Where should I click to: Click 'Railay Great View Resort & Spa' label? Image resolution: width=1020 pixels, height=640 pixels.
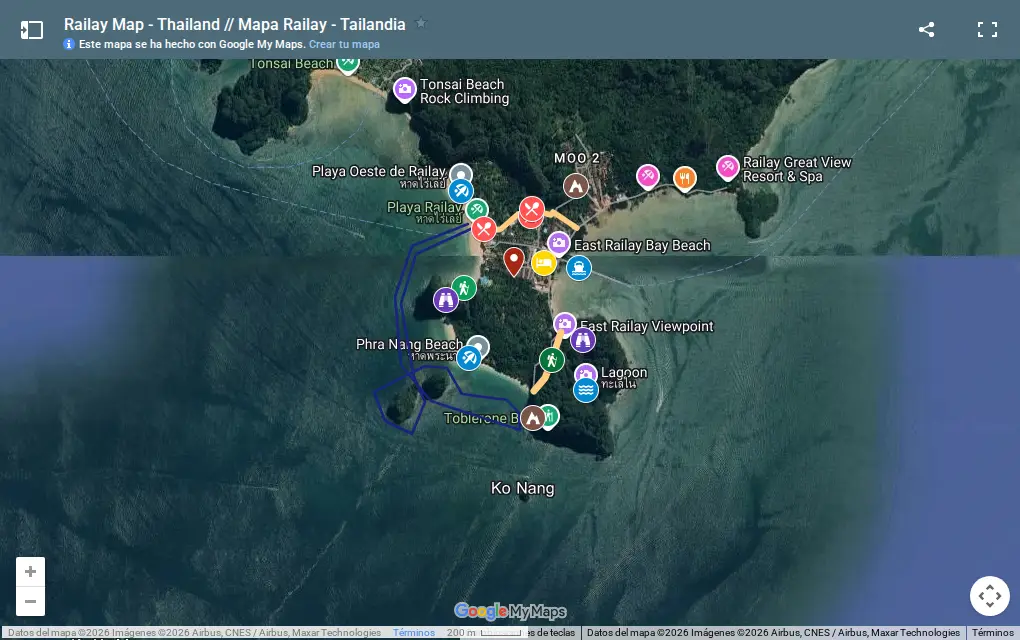pyautogui.click(x=797, y=170)
